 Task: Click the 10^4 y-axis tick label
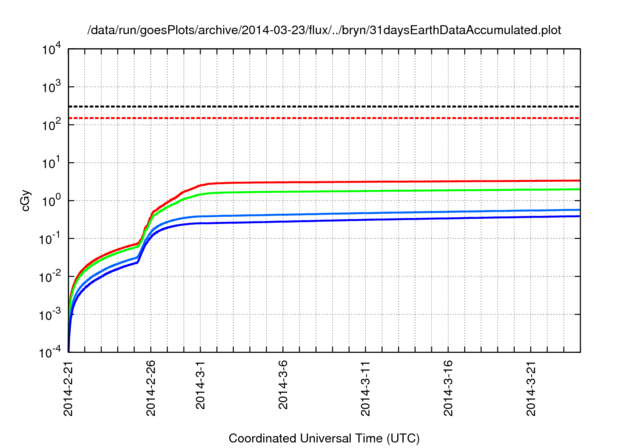[x=51, y=49]
